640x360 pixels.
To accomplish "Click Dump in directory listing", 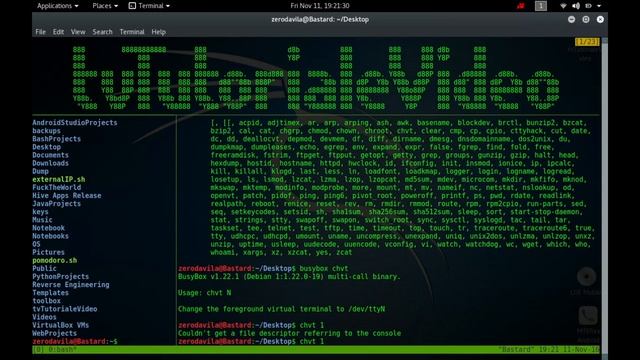I will (40, 171).
